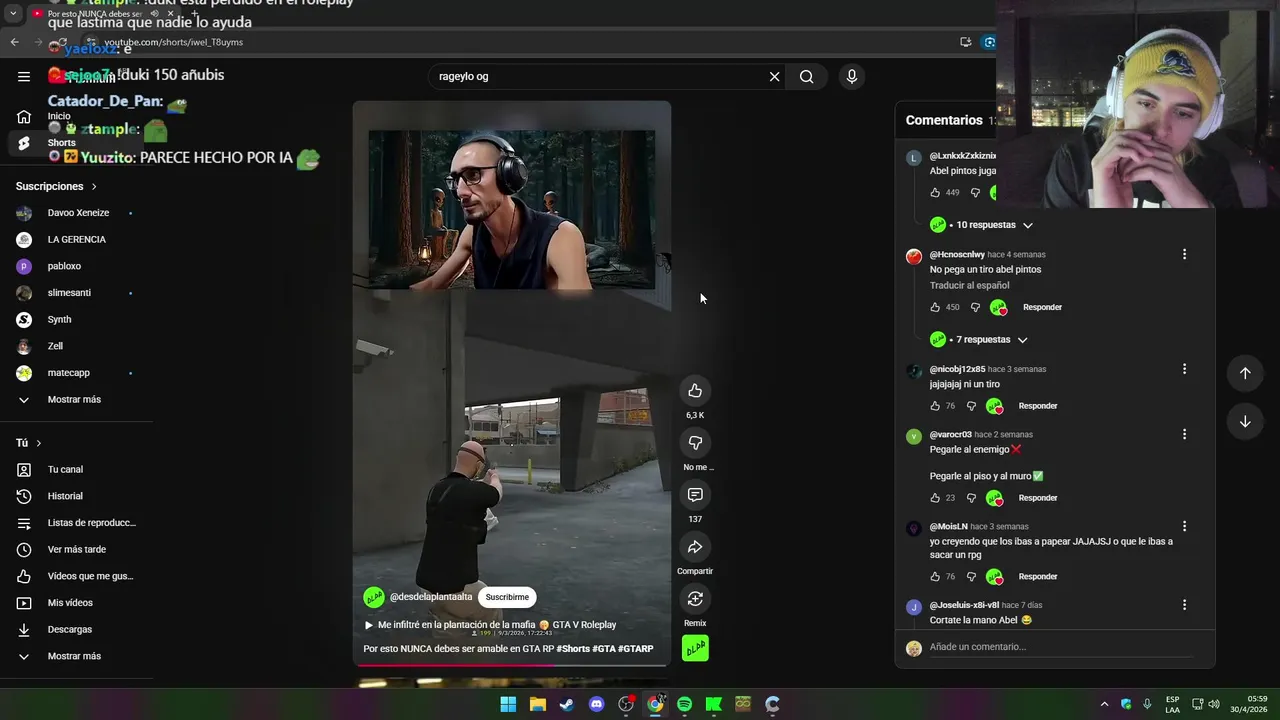Open 'Ver más tarde'

tap(76, 550)
